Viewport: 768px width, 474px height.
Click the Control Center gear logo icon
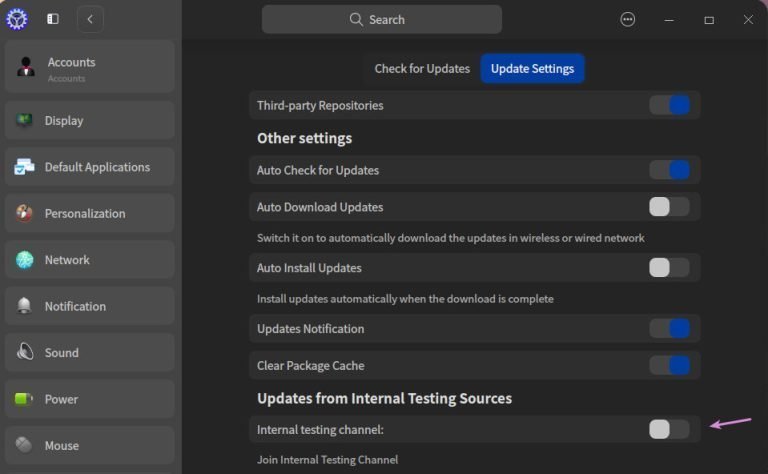pos(17,19)
